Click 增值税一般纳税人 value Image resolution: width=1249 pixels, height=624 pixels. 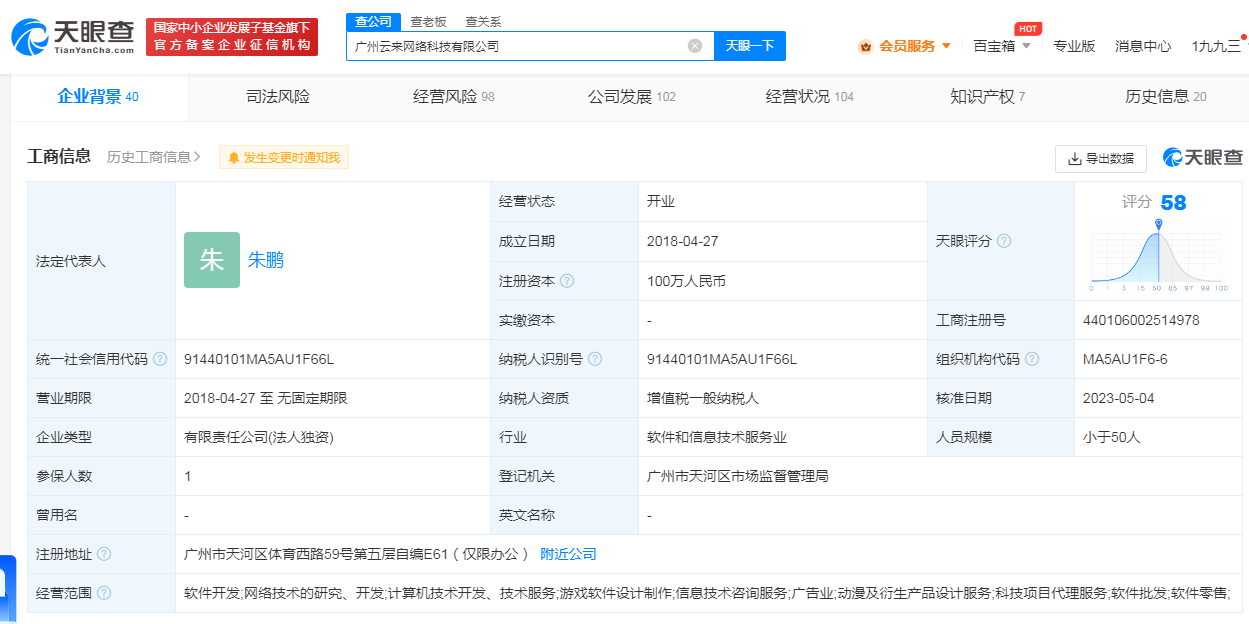(703, 398)
